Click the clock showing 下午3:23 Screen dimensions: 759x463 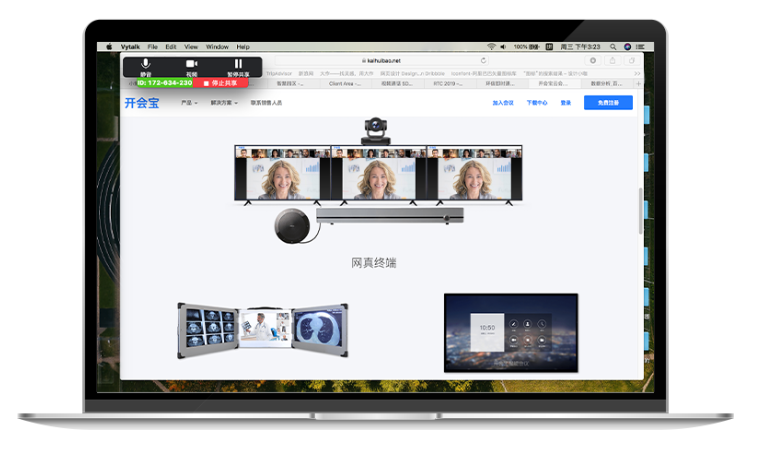coord(580,47)
